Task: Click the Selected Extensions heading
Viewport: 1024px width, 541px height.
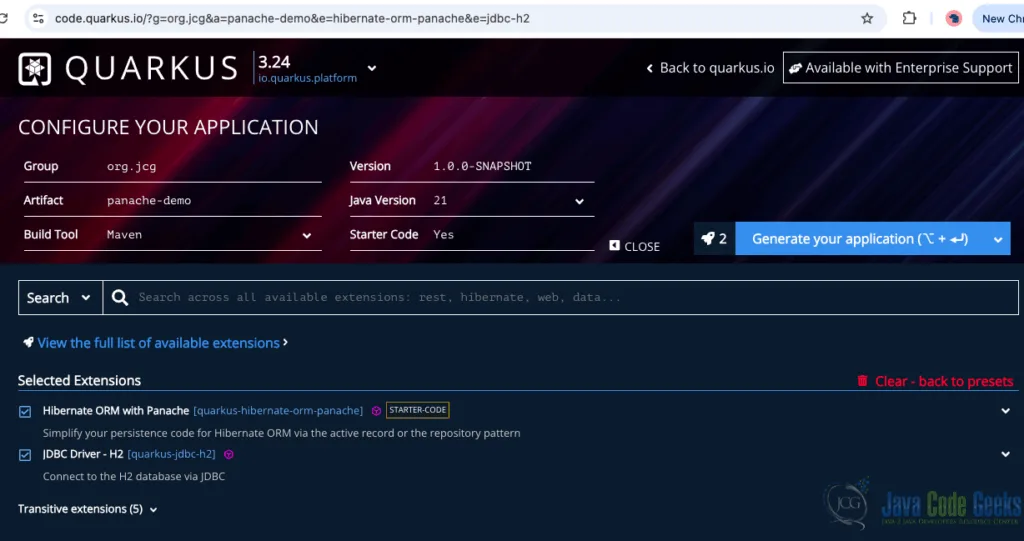Action: pyautogui.click(x=79, y=380)
